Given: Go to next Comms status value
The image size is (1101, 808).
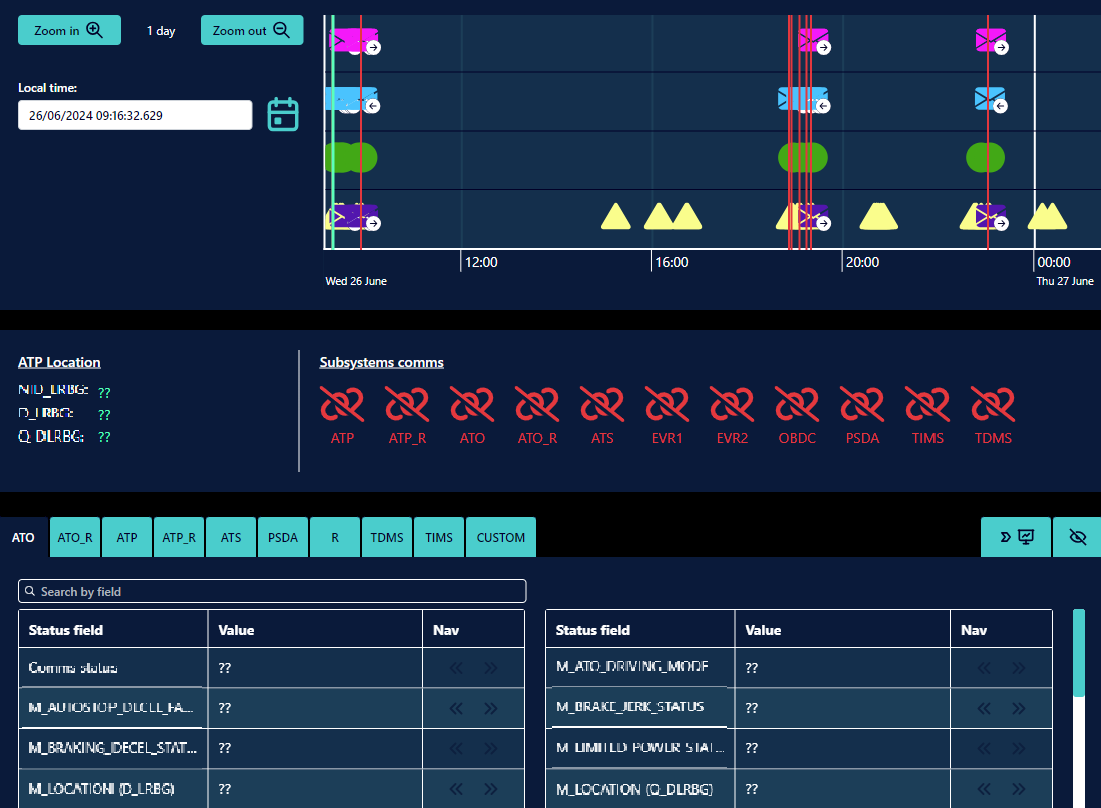Looking at the screenshot, I should pos(491,669).
